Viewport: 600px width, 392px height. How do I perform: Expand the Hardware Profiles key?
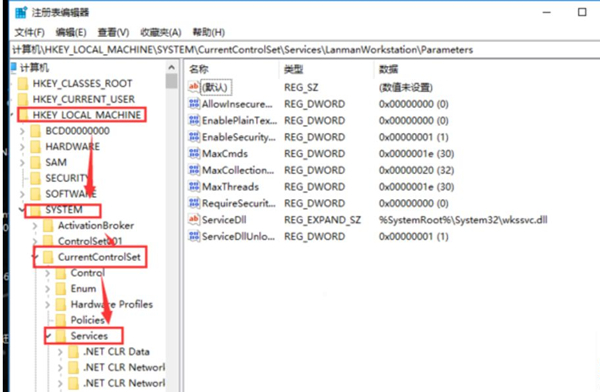pos(47,304)
